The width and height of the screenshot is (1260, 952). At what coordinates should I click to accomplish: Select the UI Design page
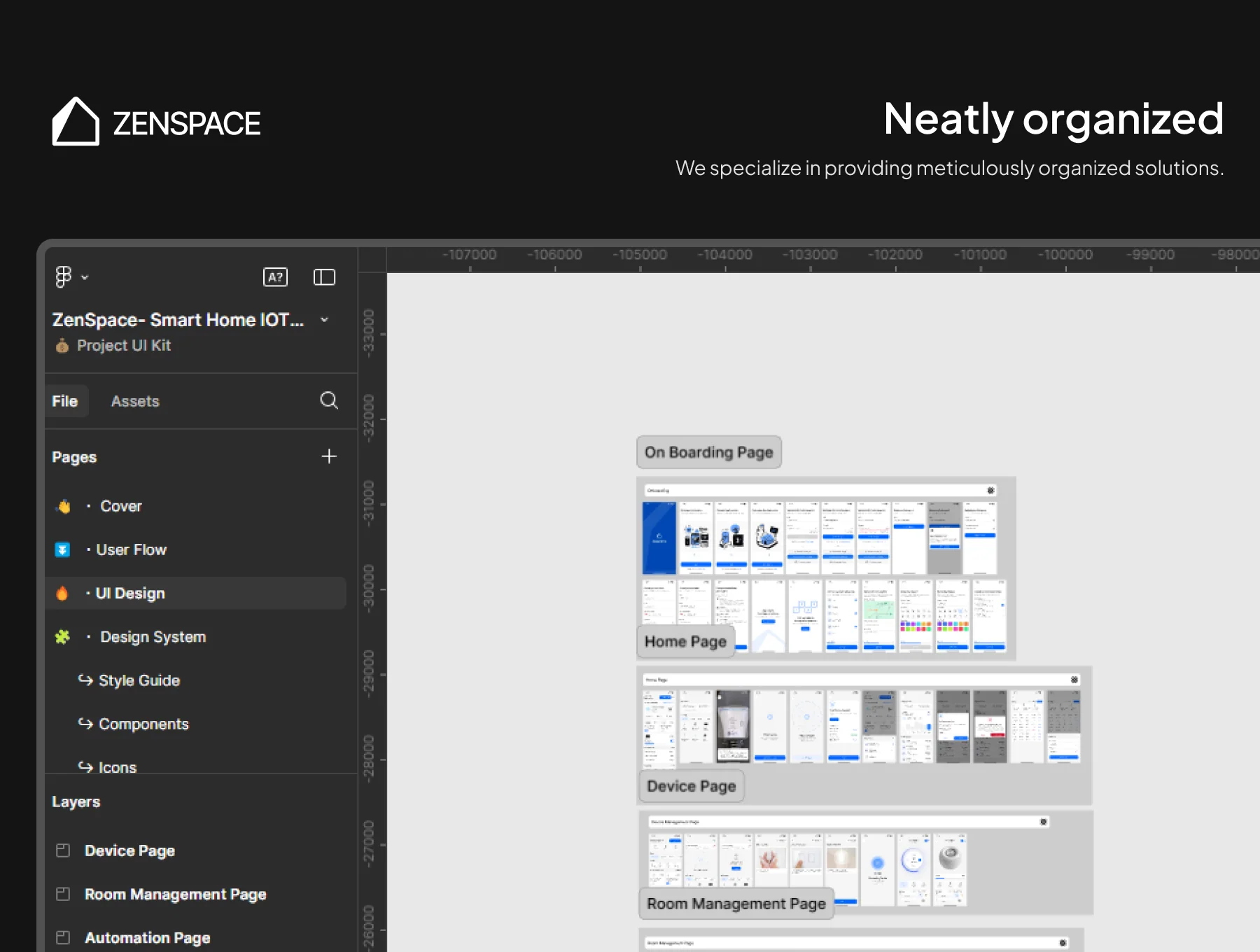pos(195,593)
